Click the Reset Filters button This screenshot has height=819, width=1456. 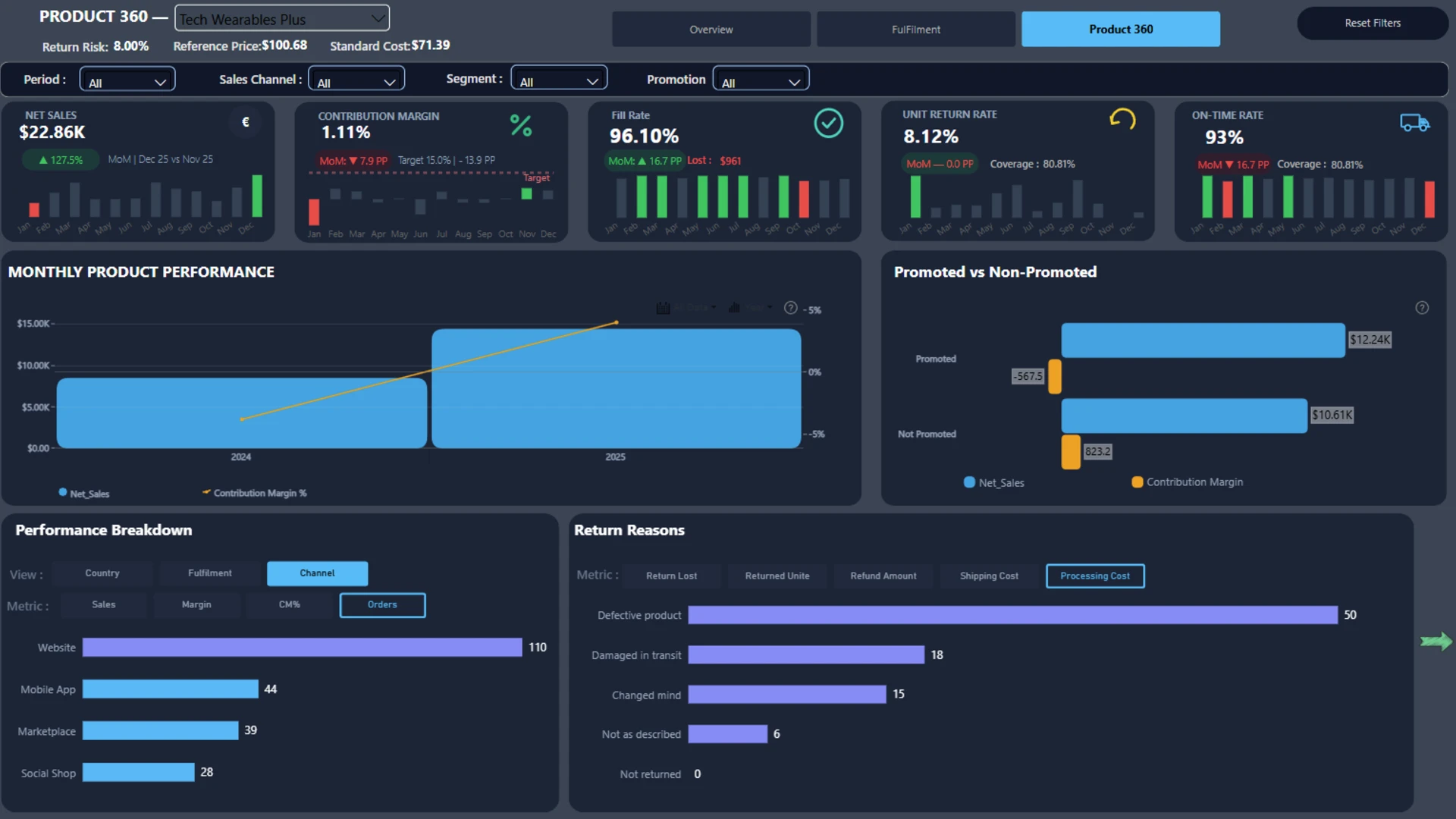(x=1373, y=23)
